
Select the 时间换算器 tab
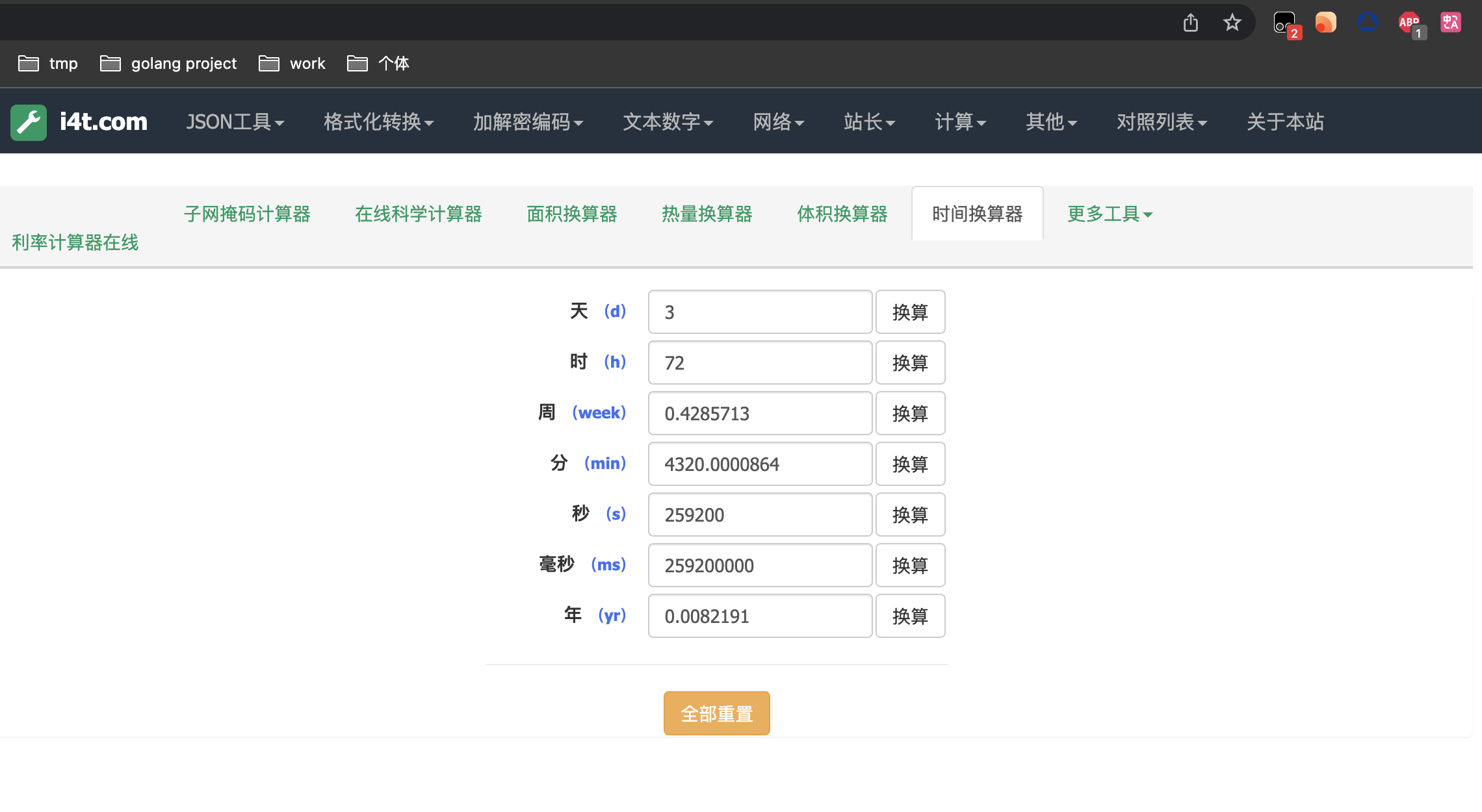(x=977, y=214)
